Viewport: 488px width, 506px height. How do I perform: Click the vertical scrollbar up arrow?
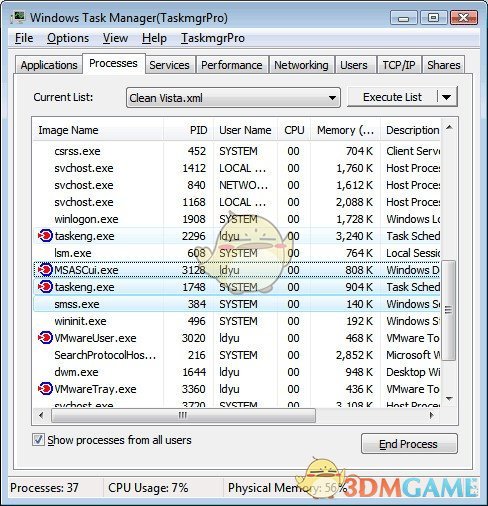(x=449, y=127)
